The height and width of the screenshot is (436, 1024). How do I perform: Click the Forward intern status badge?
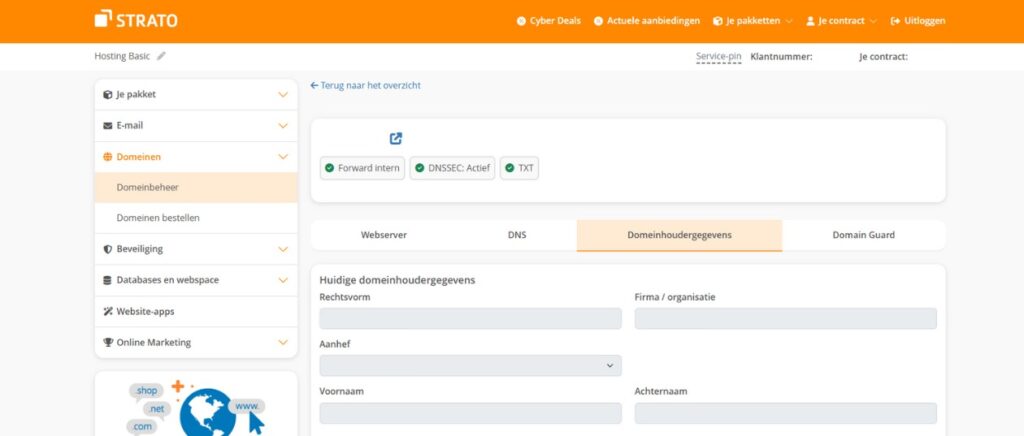[x=362, y=168]
